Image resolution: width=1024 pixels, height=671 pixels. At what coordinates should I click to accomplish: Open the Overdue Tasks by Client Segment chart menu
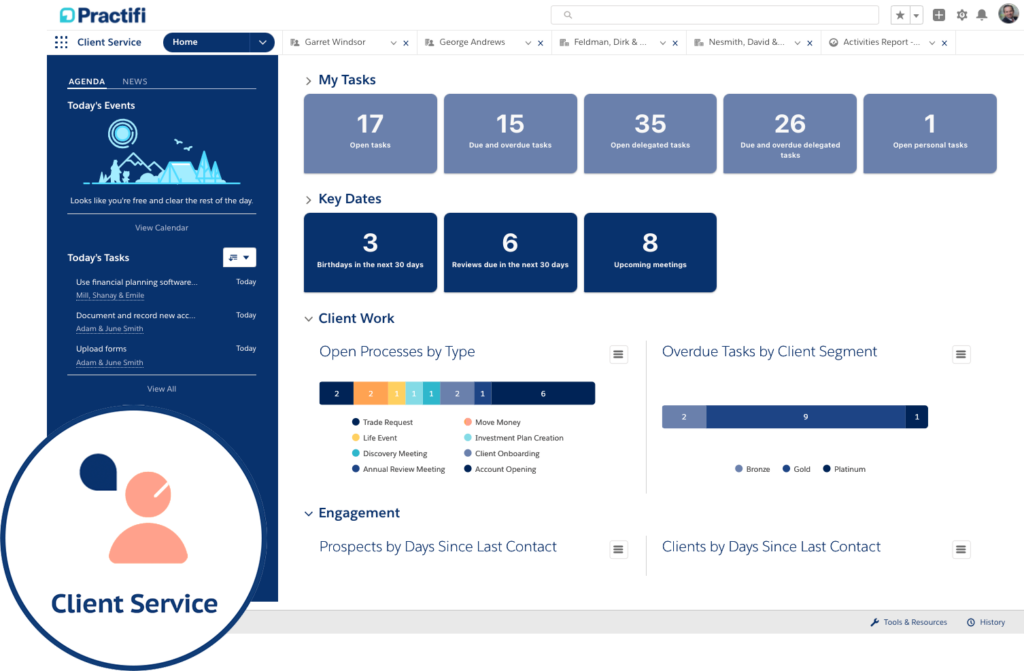coord(961,354)
